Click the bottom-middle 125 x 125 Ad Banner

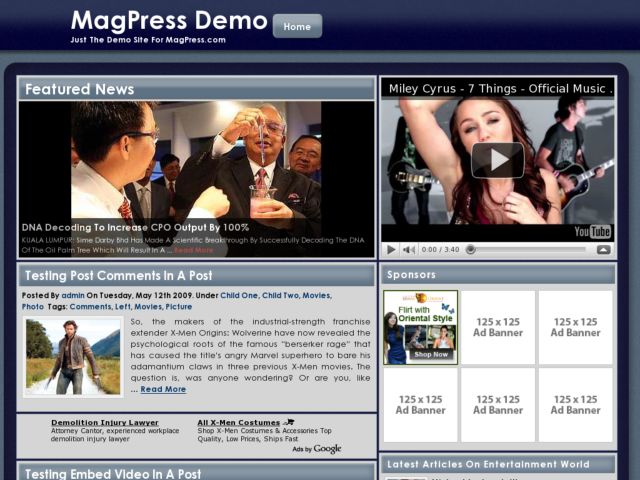(x=498, y=405)
